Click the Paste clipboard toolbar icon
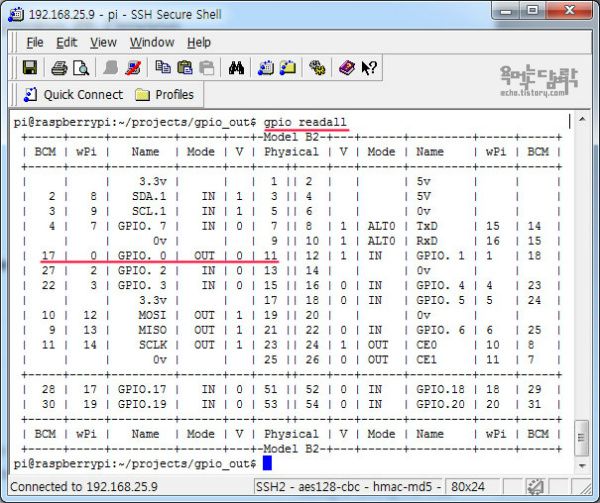 [x=185, y=68]
